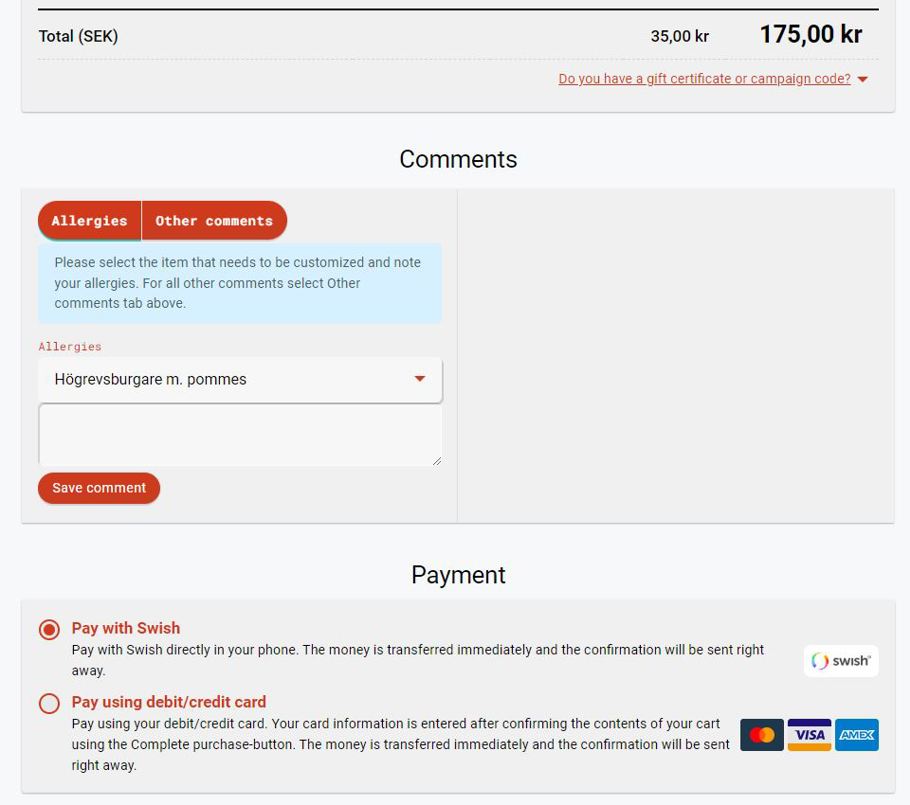
Task: Switch to the Allergies tab
Action: click(90, 221)
